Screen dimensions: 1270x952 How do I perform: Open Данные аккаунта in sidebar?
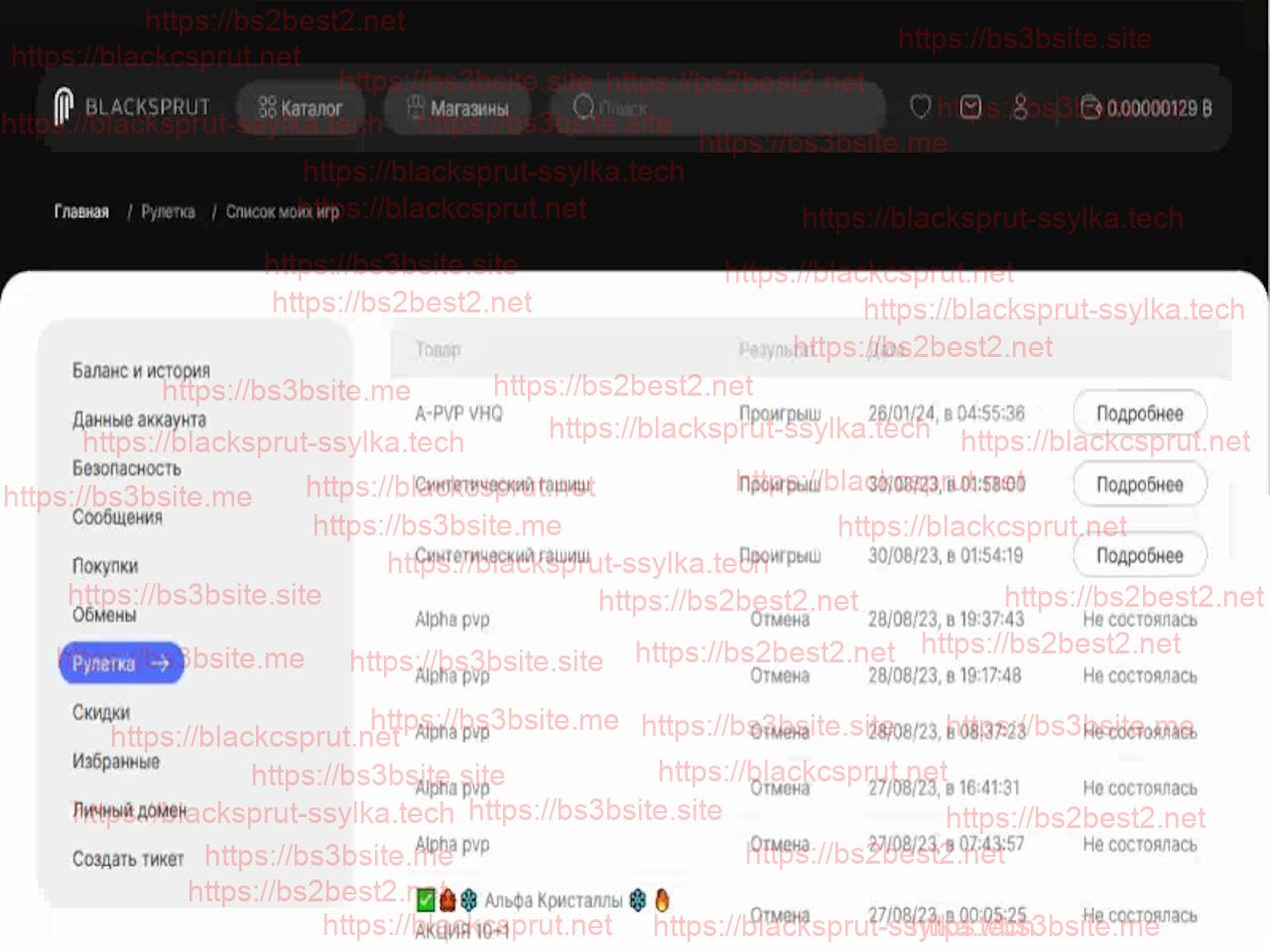coord(139,419)
